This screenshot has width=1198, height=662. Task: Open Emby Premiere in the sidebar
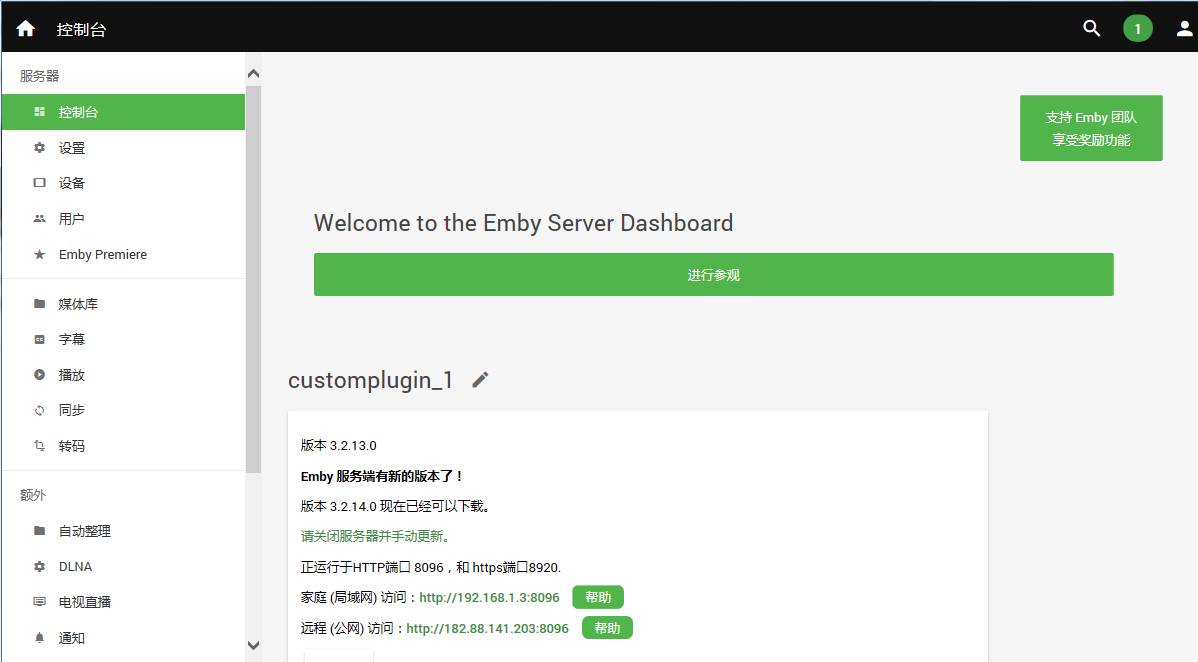[x=123, y=255]
